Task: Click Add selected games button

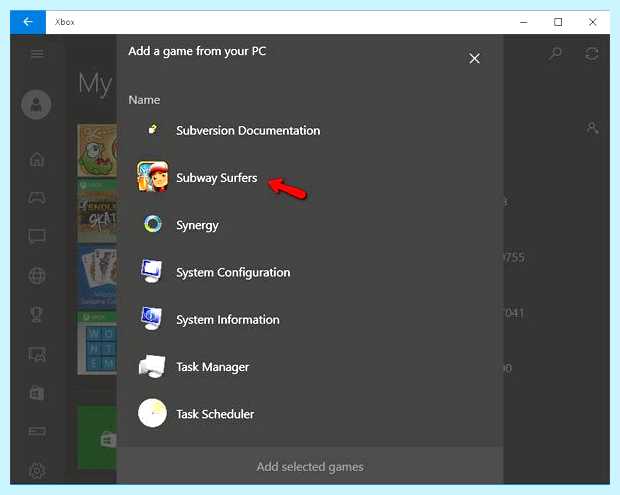Action: pos(310,467)
